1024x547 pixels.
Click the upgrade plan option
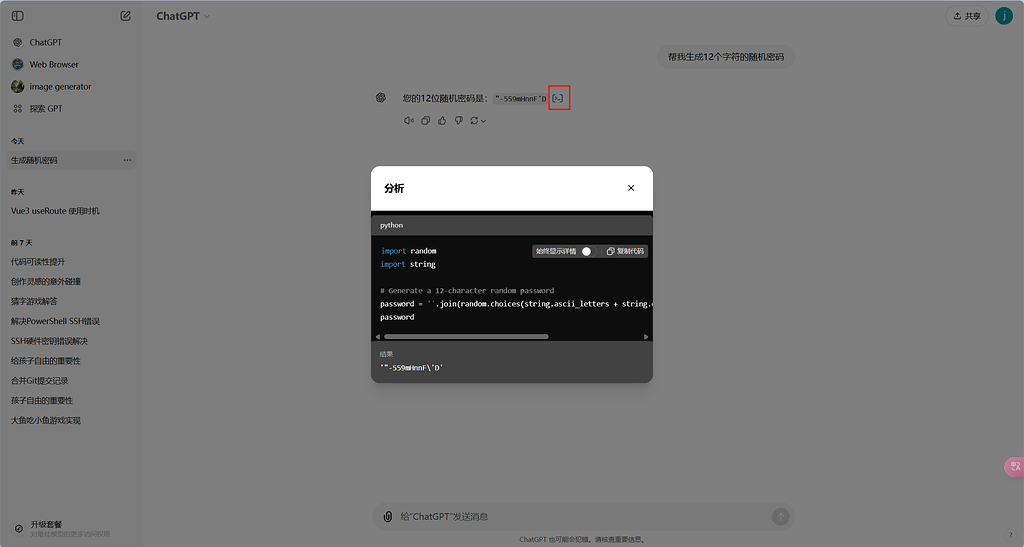point(72,528)
